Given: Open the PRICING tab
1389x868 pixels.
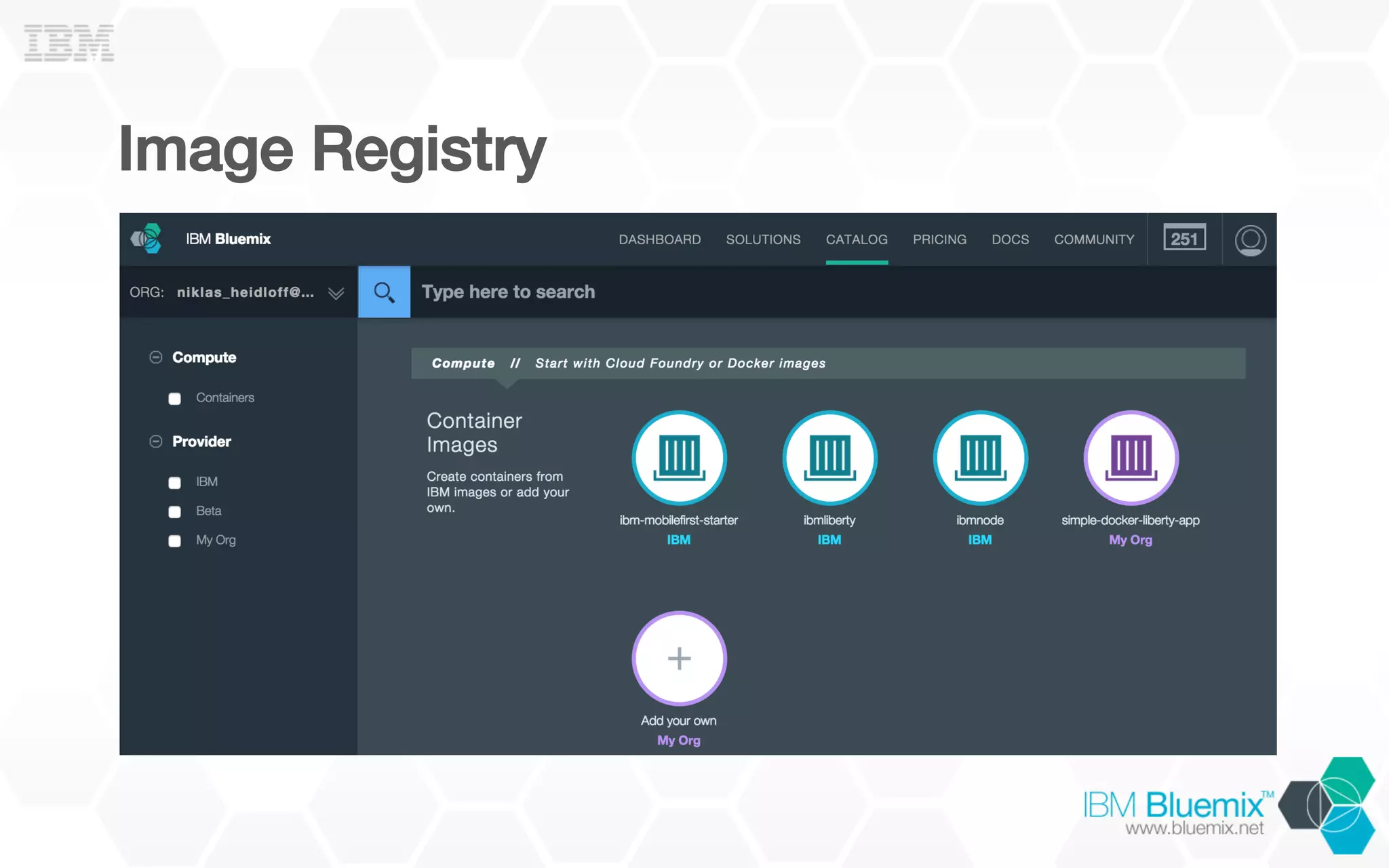Looking at the screenshot, I should 939,239.
